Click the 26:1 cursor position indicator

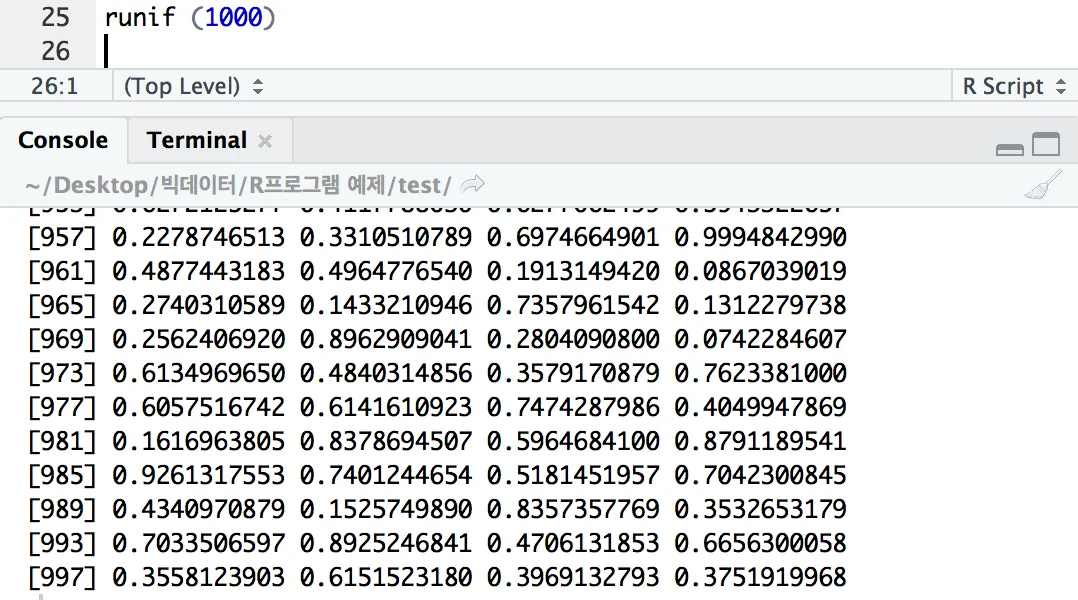(54, 87)
